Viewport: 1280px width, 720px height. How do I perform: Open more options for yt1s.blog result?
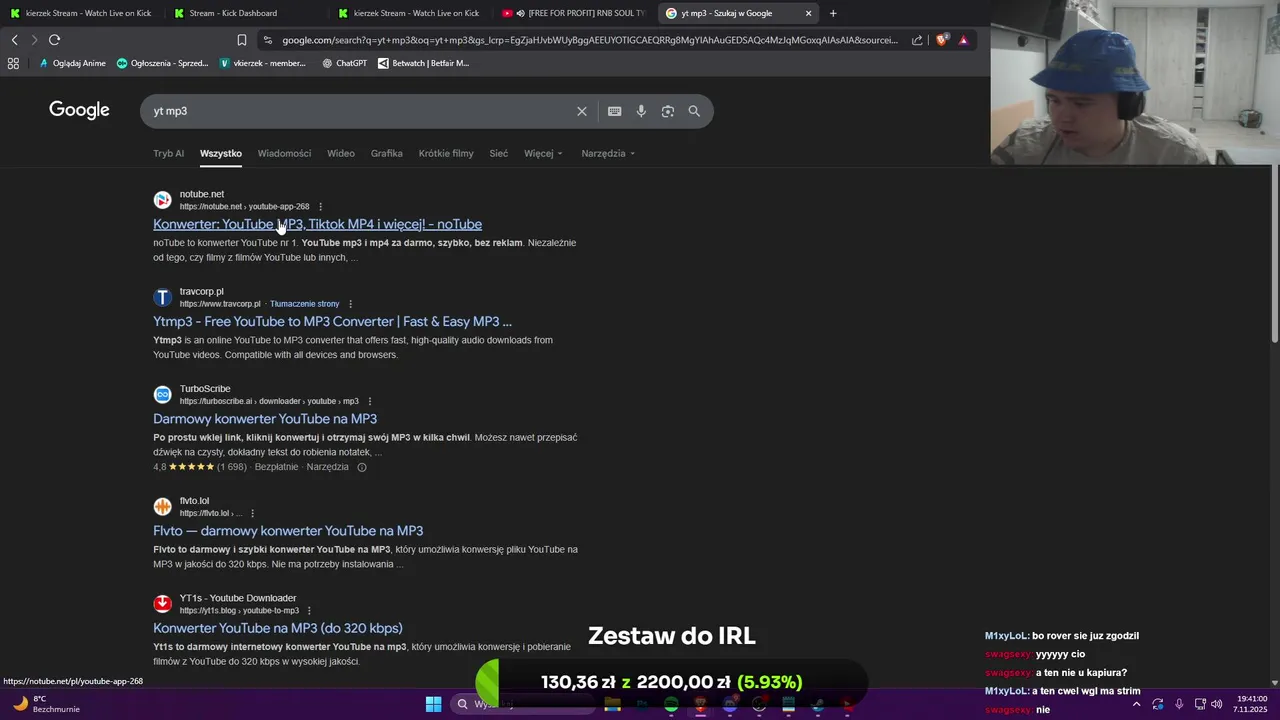tap(309, 611)
